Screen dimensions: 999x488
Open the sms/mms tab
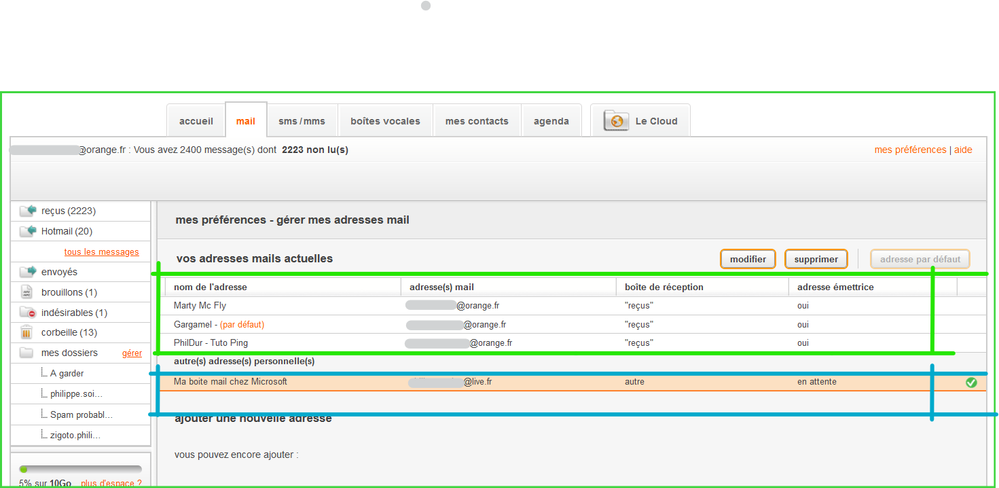coord(301,121)
